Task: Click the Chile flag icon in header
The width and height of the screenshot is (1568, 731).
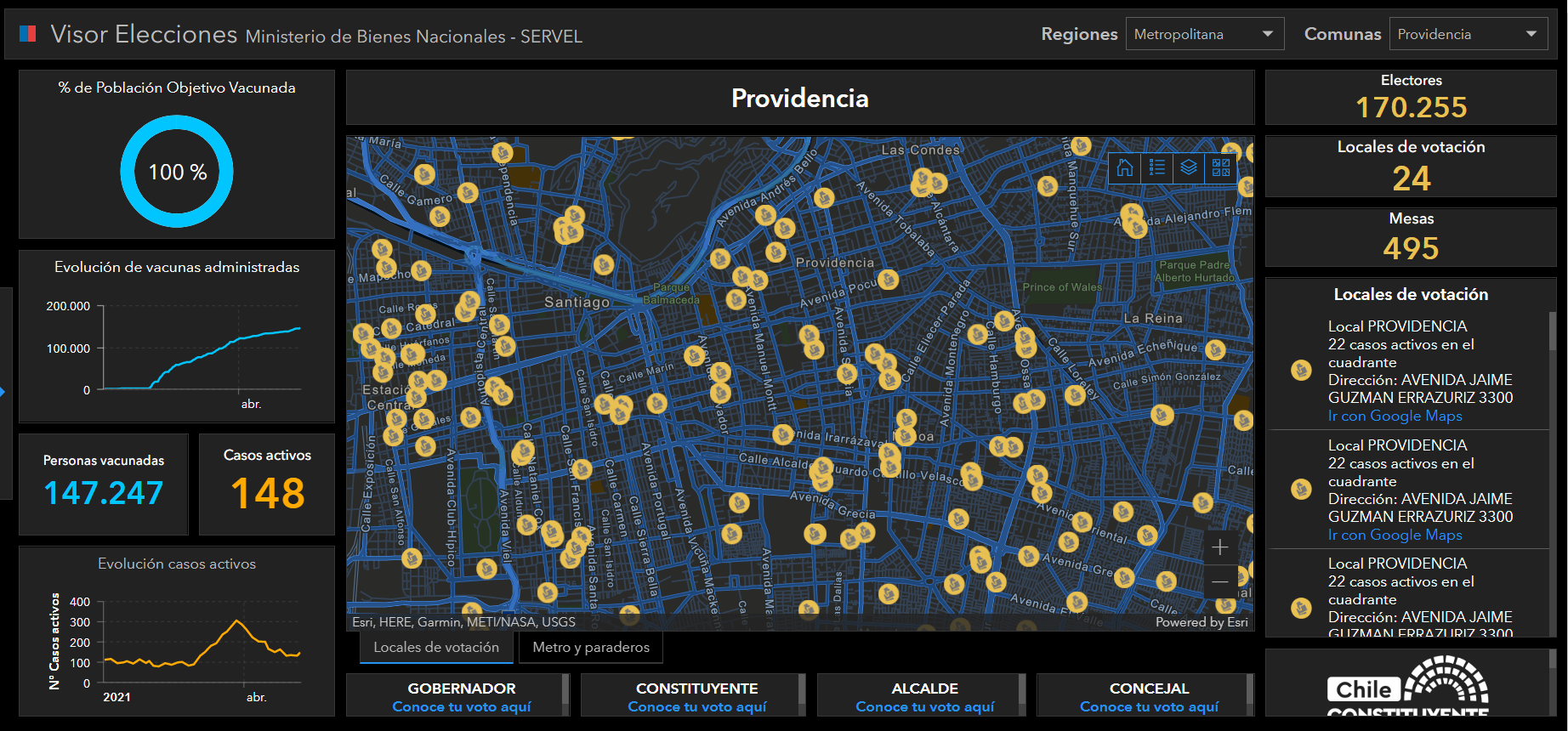Action: [x=27, y=34]
